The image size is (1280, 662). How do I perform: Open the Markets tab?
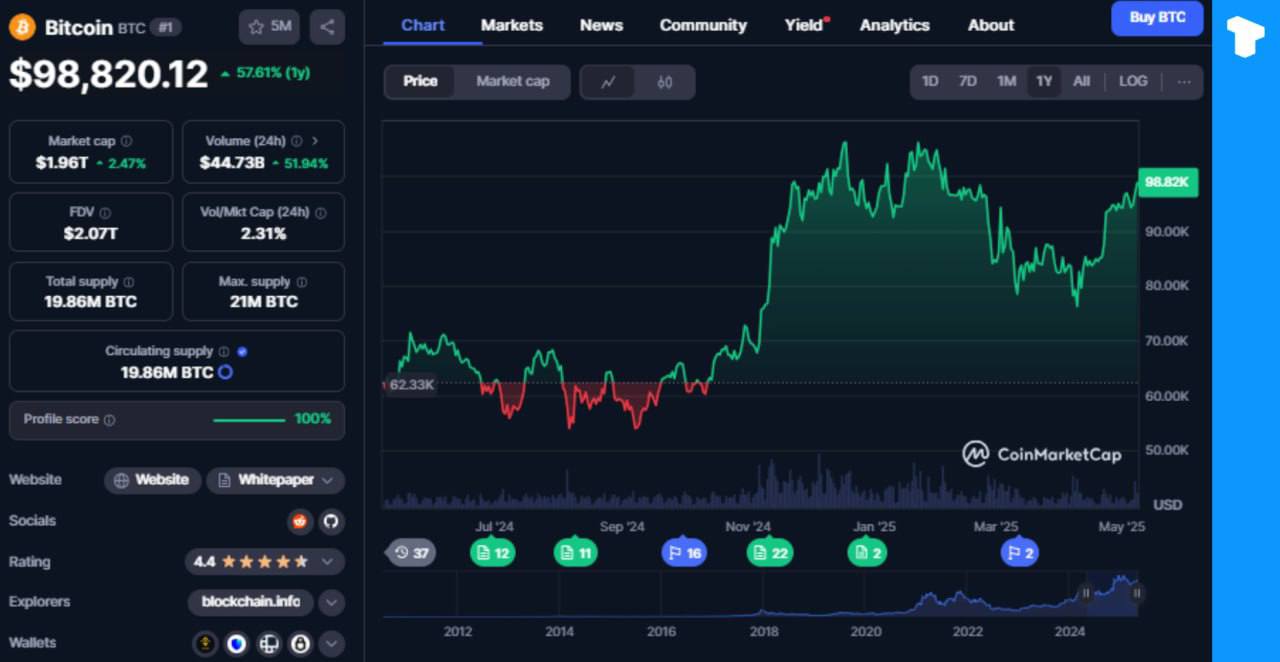[511, 25]
